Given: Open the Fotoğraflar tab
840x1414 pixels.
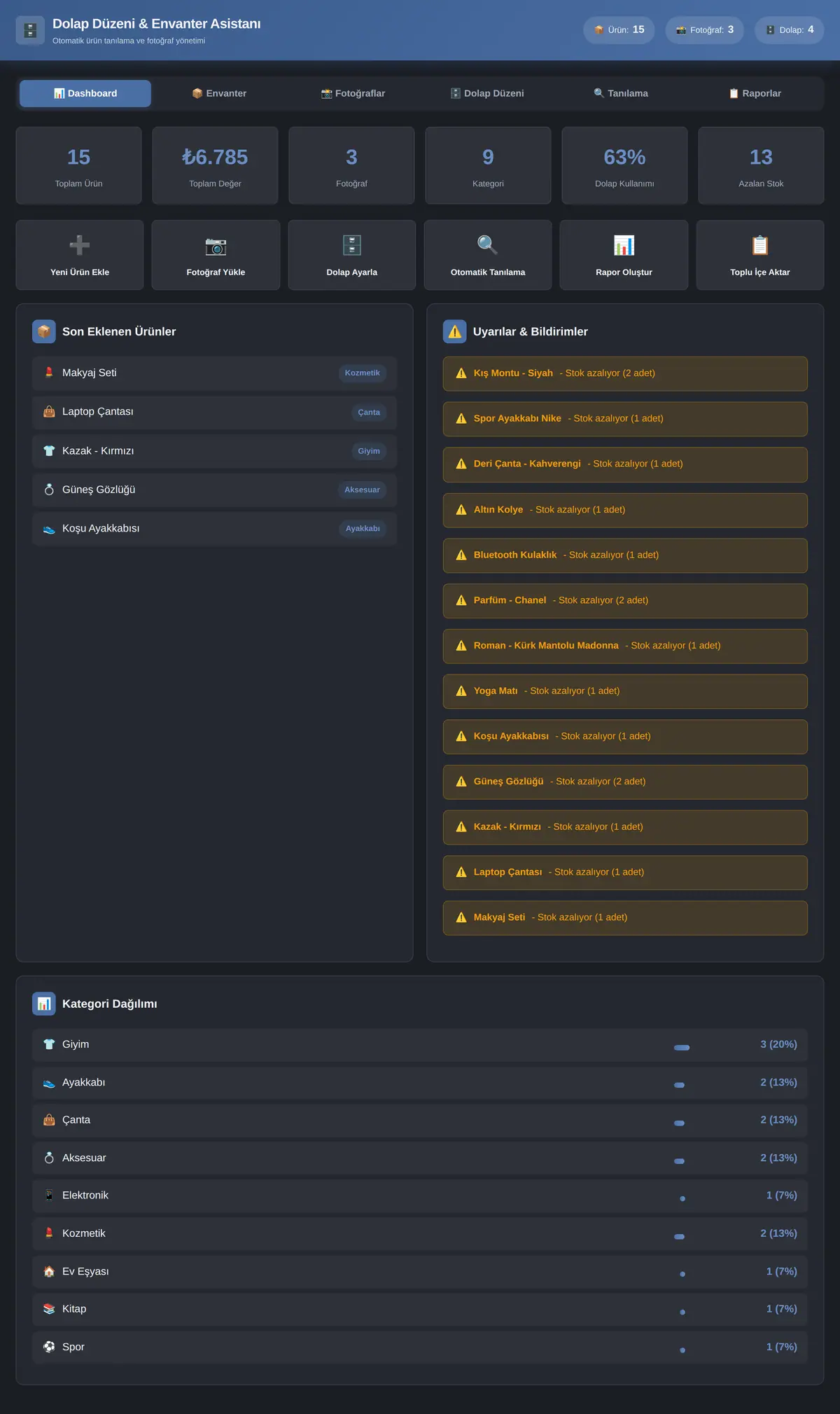Looking at the screenshot, I should [x=353, y=93].
